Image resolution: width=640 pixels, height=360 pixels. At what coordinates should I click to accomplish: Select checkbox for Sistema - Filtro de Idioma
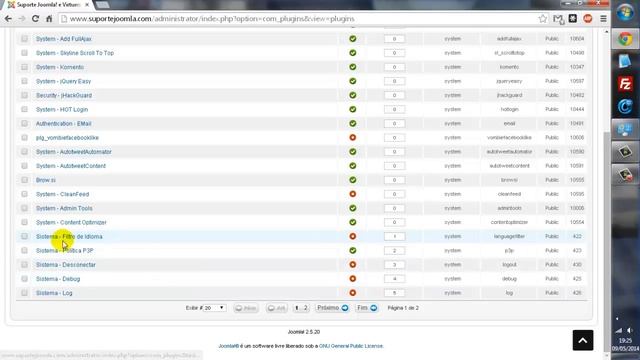(x=24, y=236)
